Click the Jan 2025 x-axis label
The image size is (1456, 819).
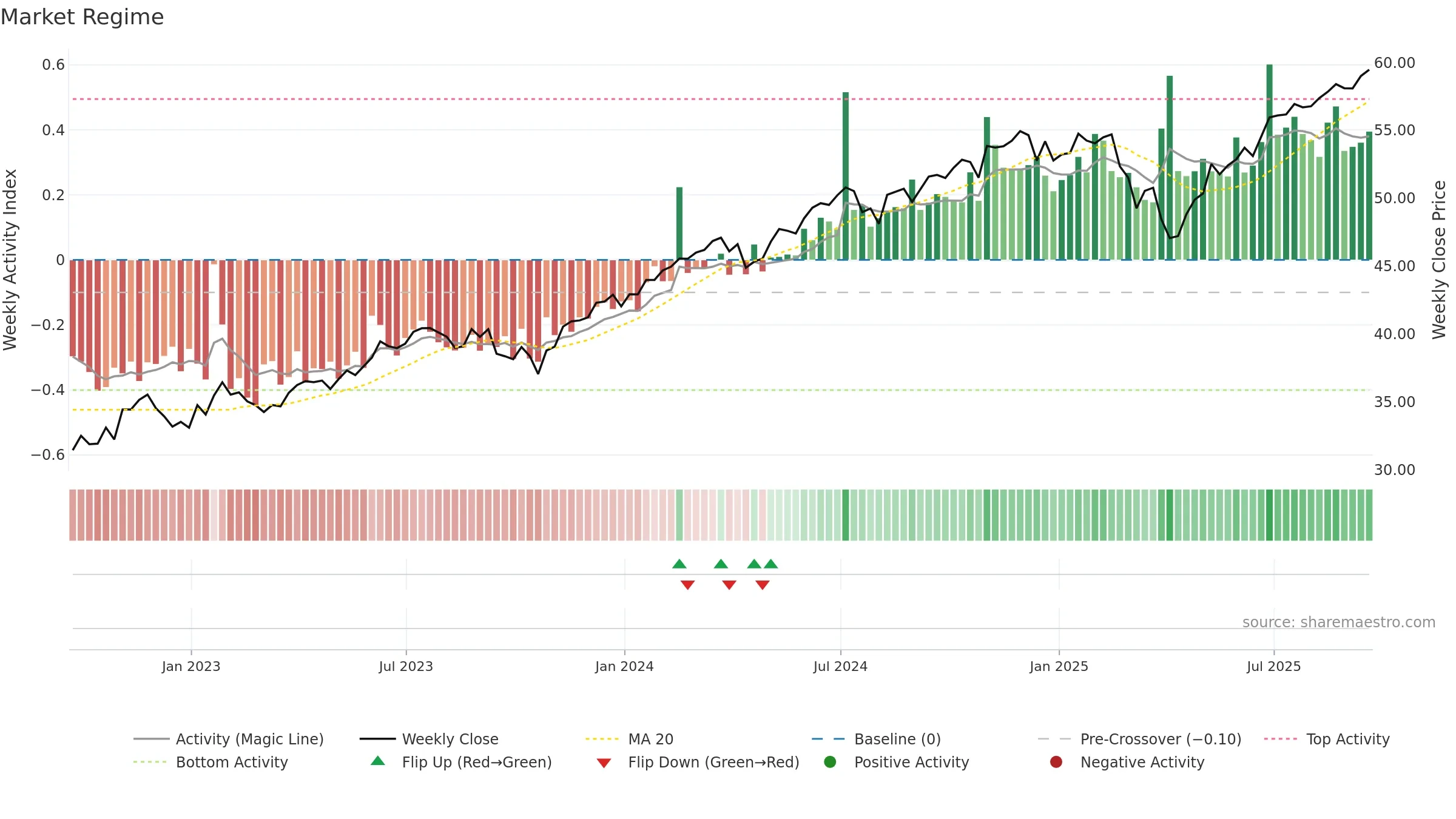1059,667
